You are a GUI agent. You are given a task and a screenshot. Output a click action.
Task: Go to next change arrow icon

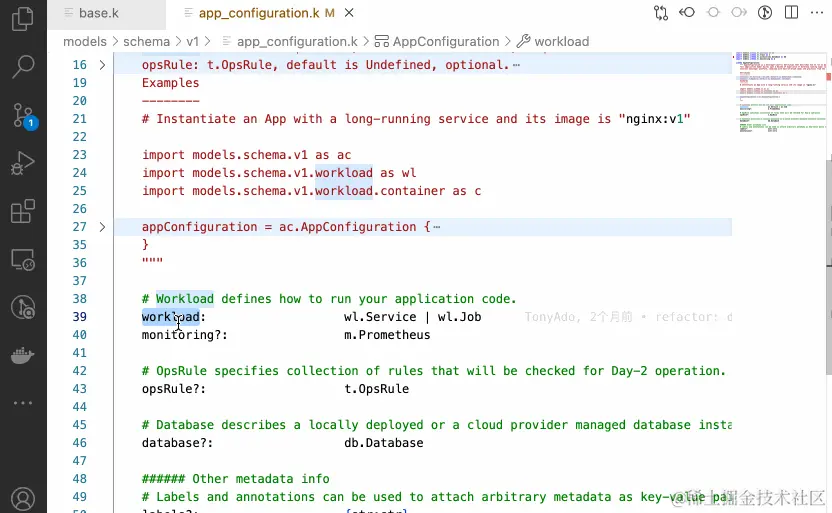[x=739, y=12]
